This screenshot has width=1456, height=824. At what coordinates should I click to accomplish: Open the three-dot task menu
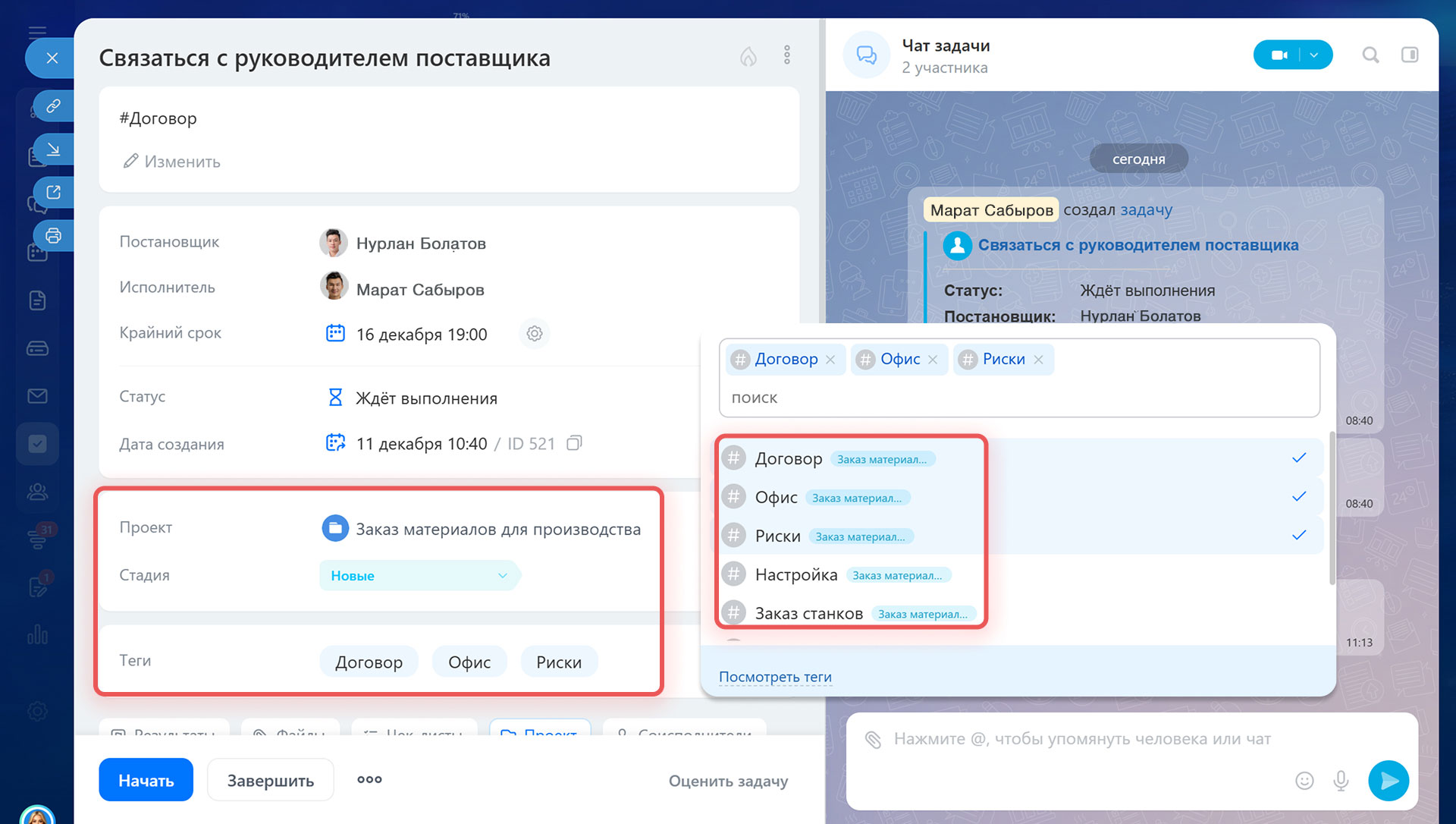coord(786,55)
